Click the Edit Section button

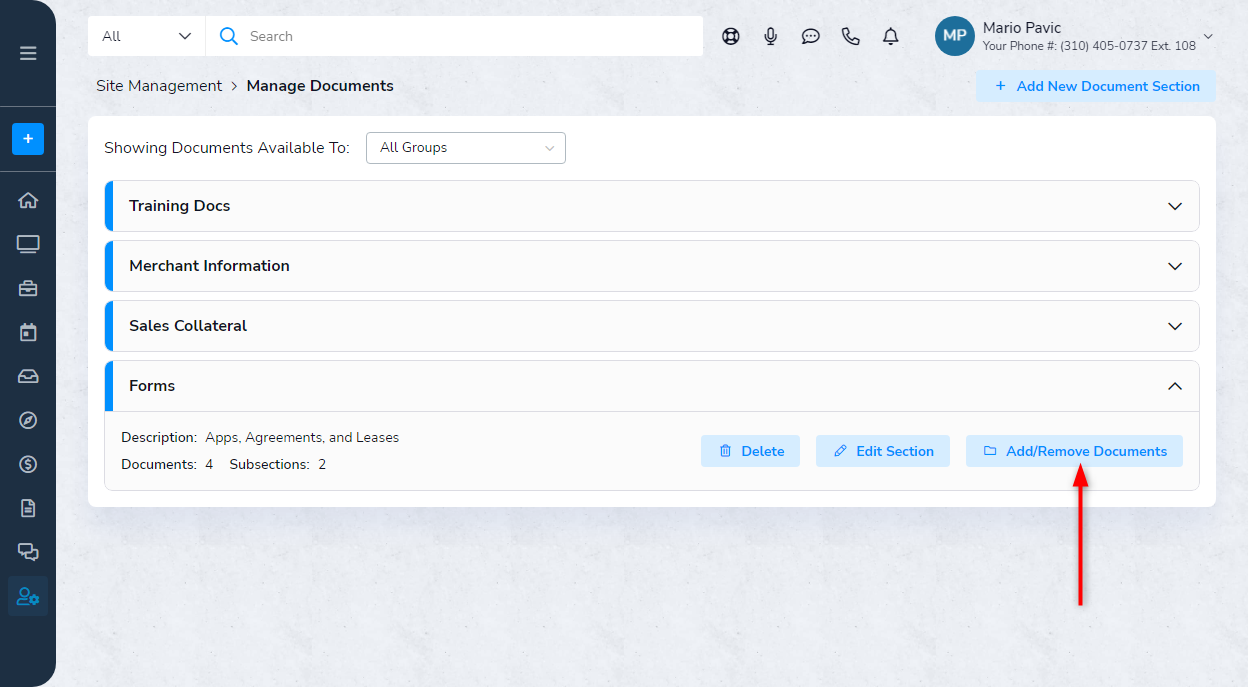(x=883, y=451)
